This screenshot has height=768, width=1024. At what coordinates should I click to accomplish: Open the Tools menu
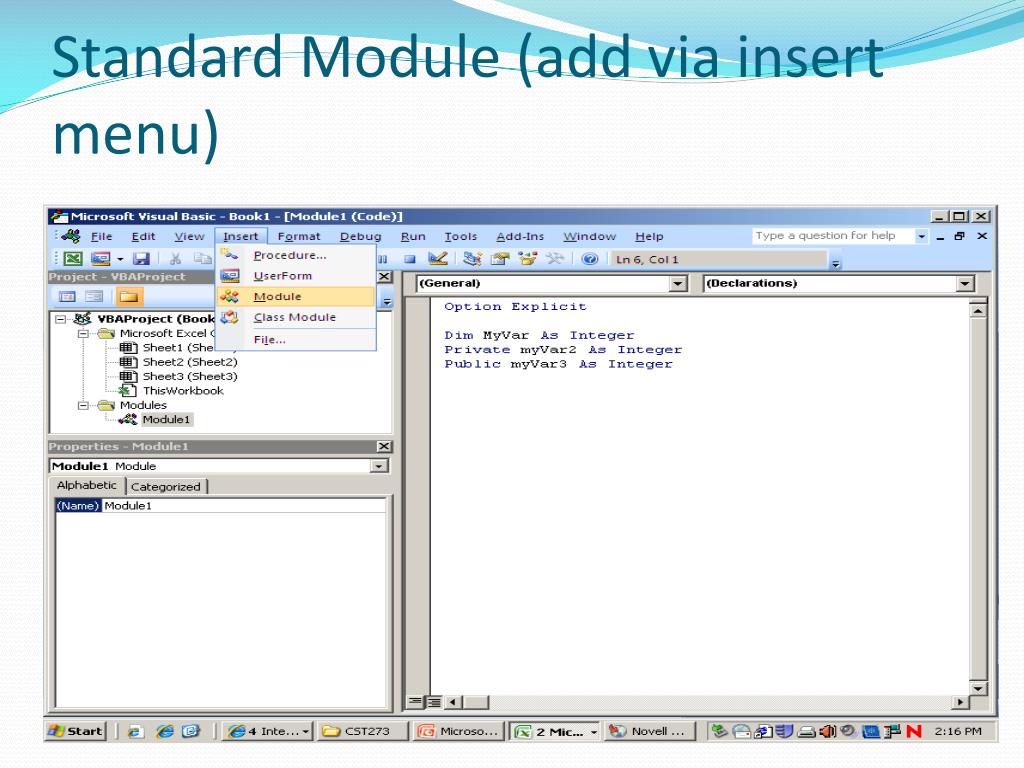tap(460, 236)
